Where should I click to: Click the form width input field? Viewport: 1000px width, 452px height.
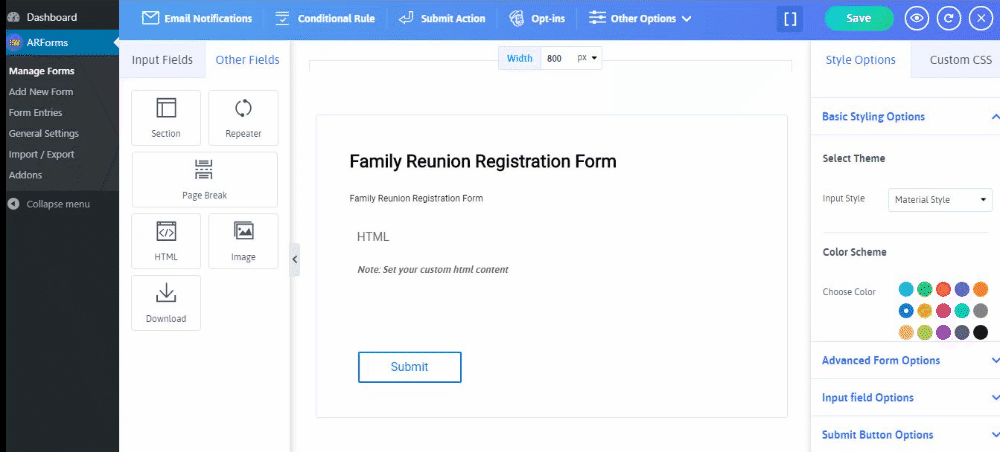click(x=557, y=58)
